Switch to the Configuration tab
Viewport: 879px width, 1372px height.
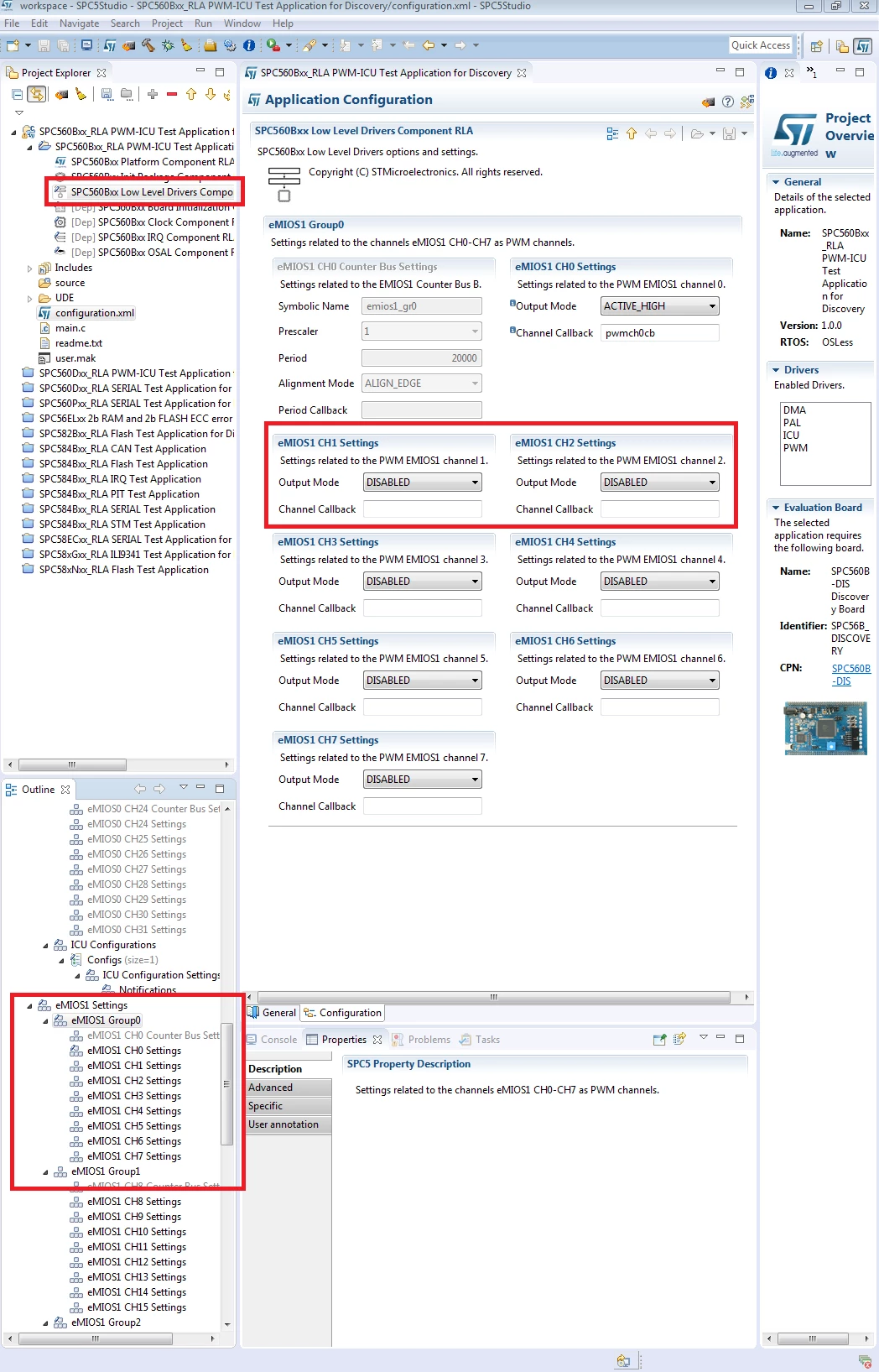(x=342, y=1013)
